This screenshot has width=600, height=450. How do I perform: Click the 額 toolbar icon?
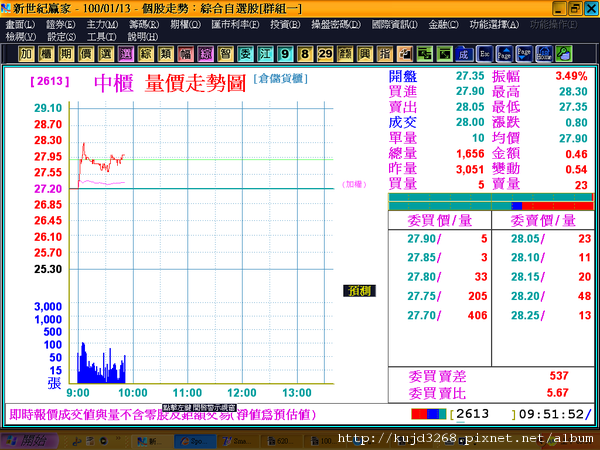[345, 54]
